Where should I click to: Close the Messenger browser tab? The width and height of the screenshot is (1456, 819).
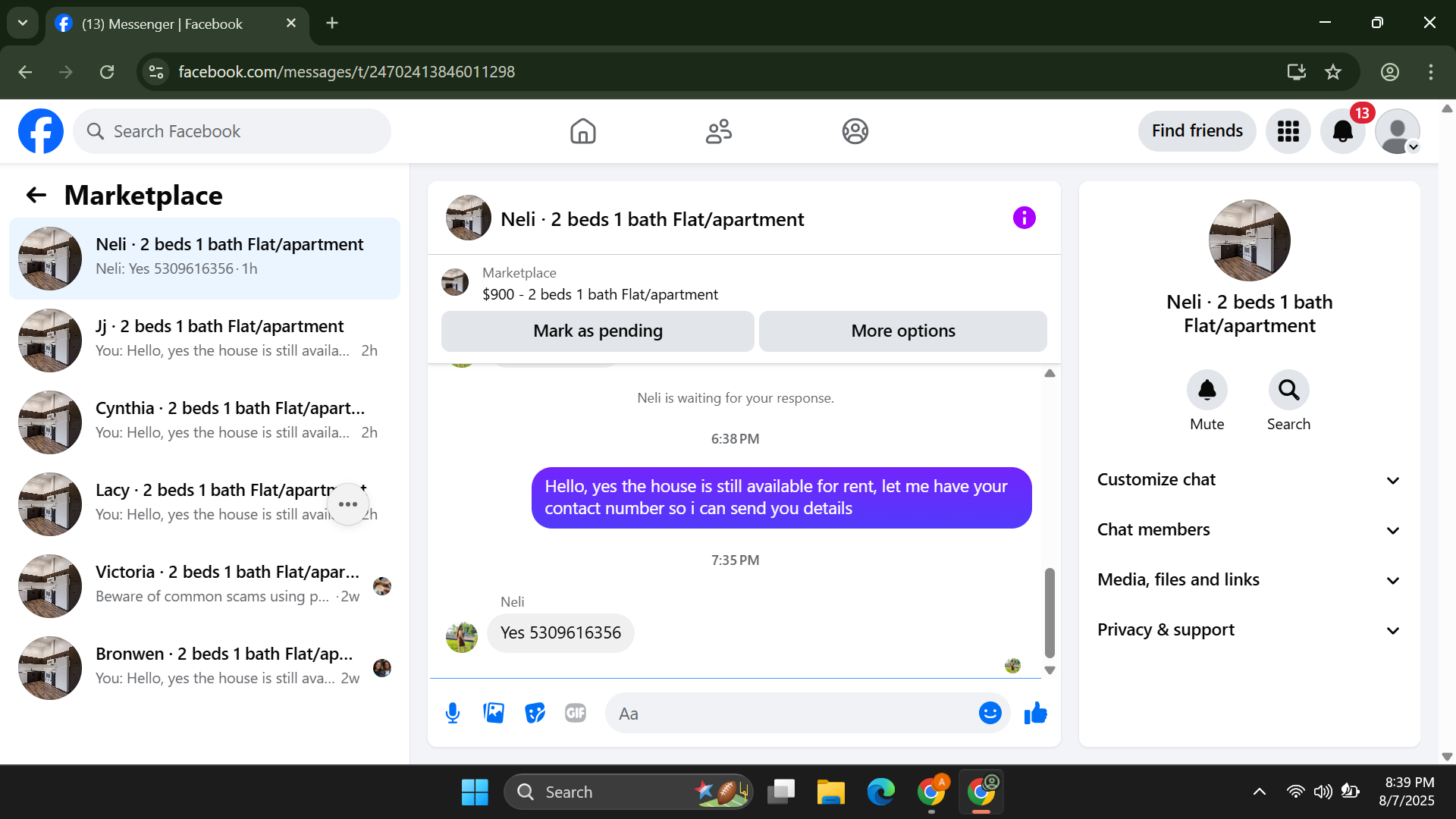tap(291, 24)
